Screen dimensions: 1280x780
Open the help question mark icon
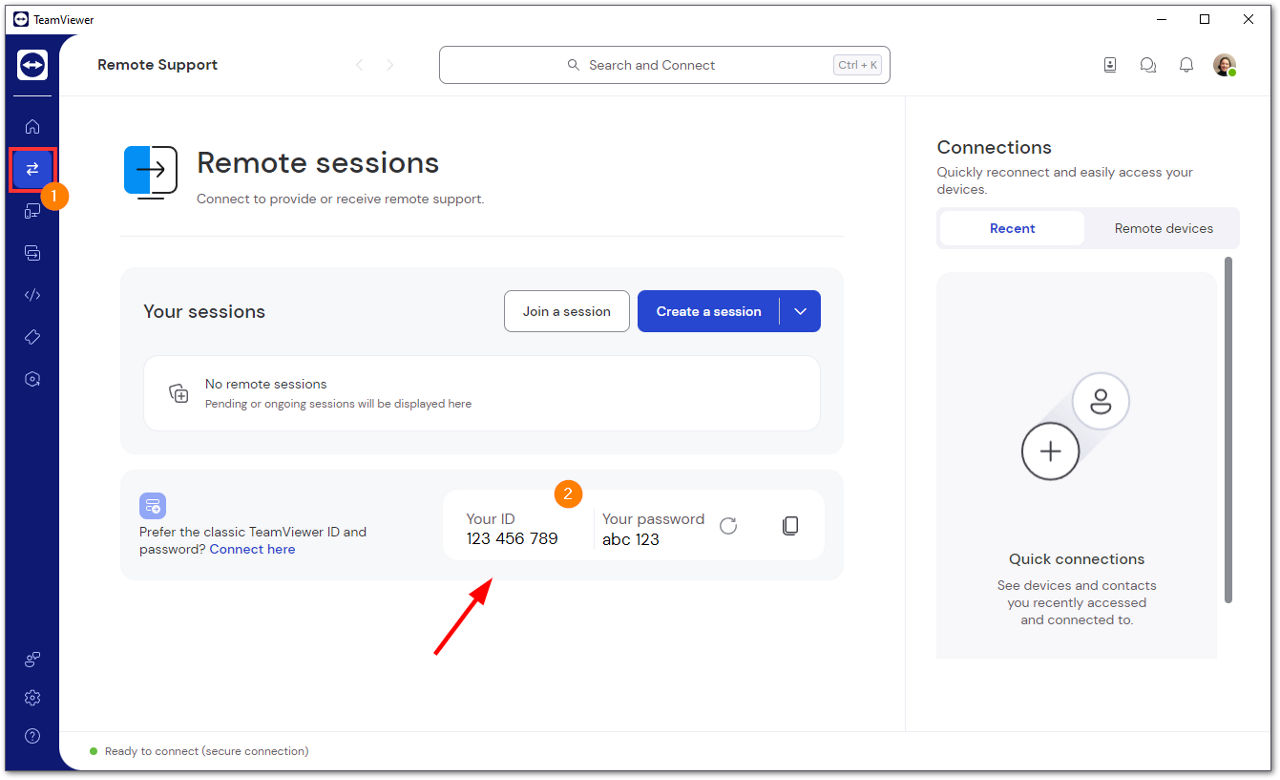[x=32, y=736]
